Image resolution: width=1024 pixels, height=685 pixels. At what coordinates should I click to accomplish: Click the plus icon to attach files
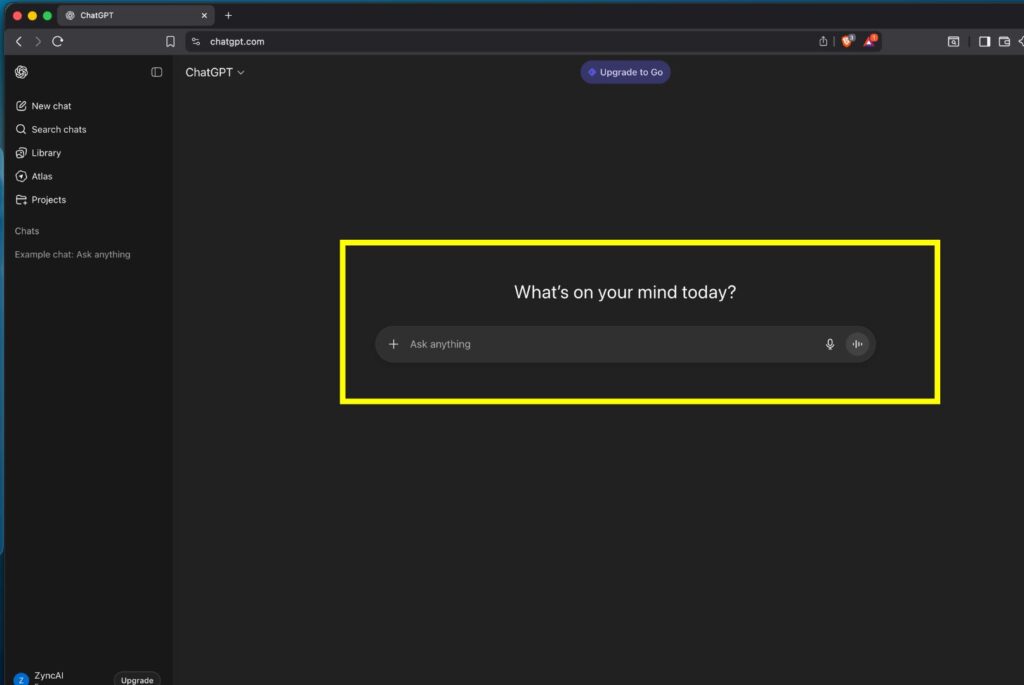click(393, 344)
